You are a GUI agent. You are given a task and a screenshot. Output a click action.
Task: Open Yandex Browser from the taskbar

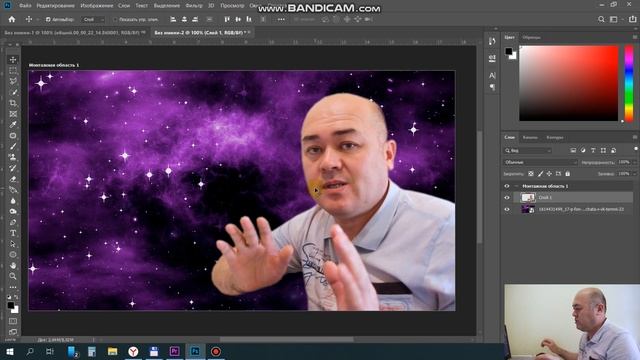[133, 351]
